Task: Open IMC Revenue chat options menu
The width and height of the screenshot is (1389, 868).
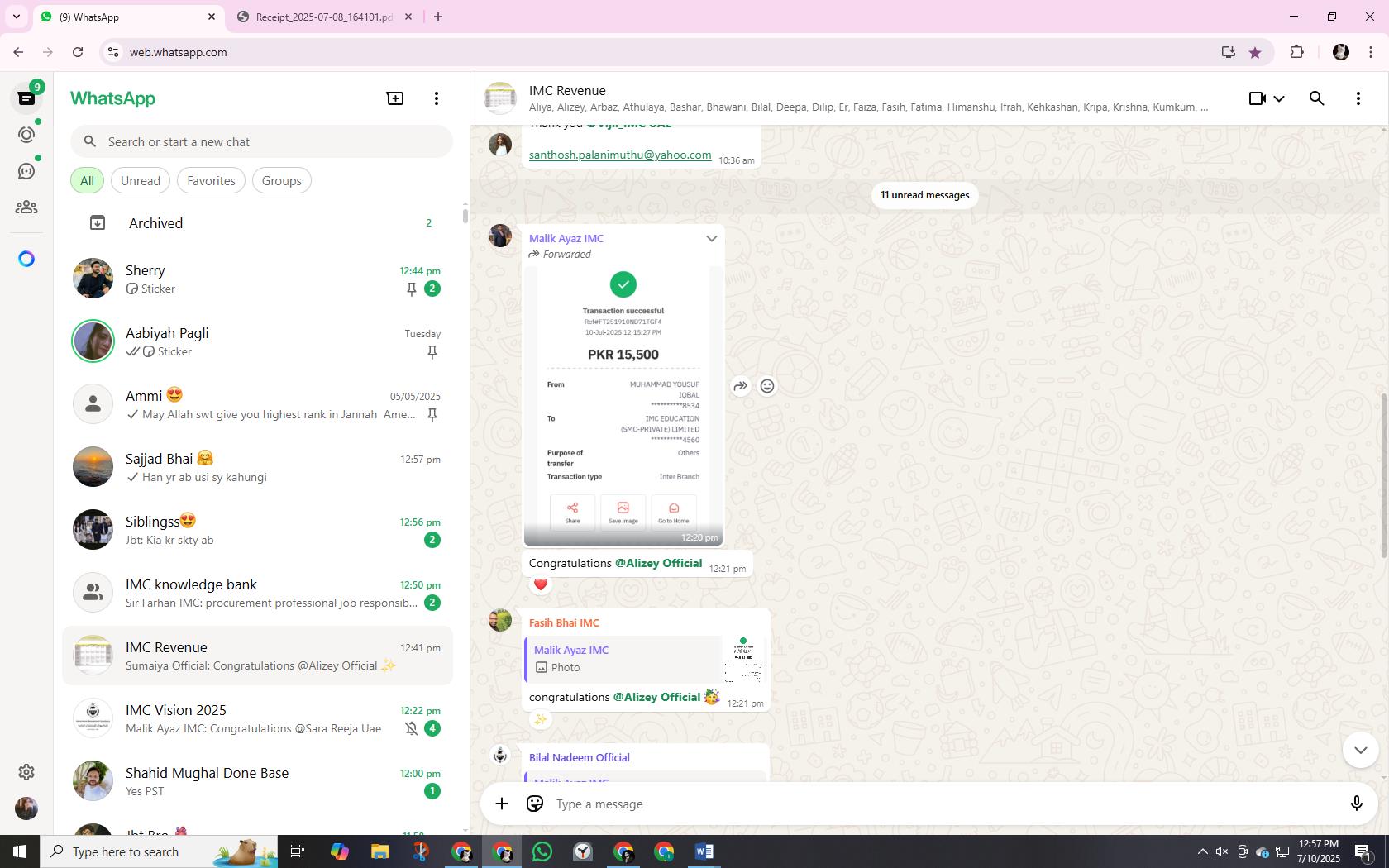Action: coord(1358,98)
